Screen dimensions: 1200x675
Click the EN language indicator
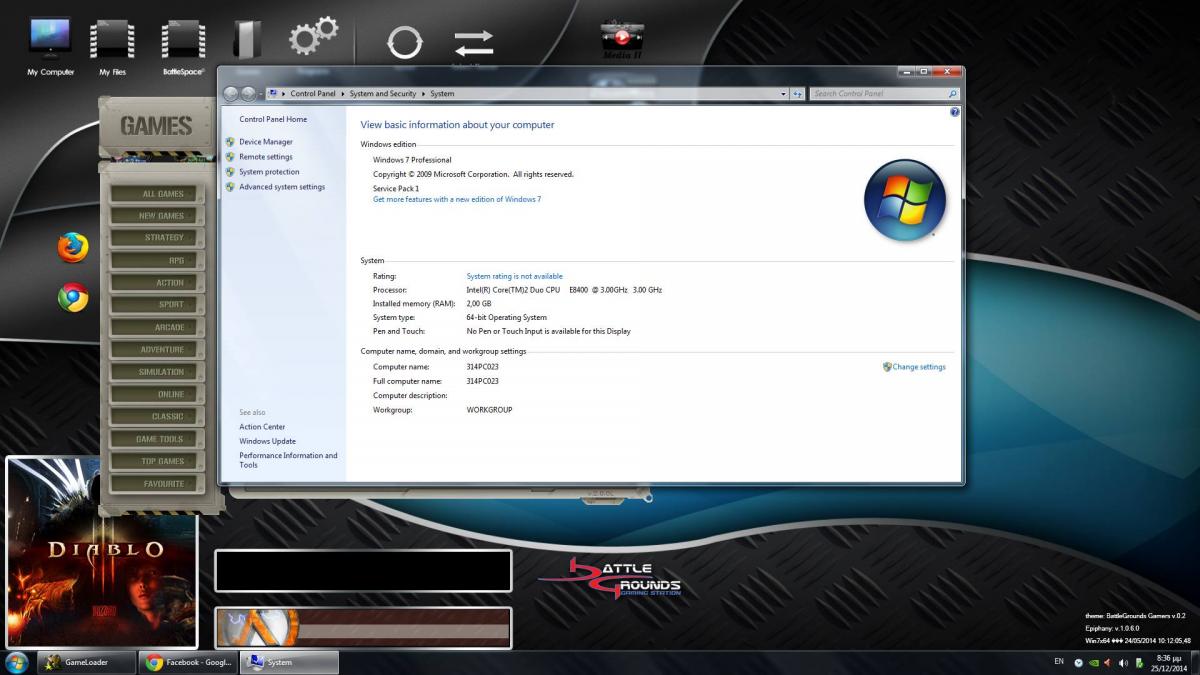[x=1059, y=662]
